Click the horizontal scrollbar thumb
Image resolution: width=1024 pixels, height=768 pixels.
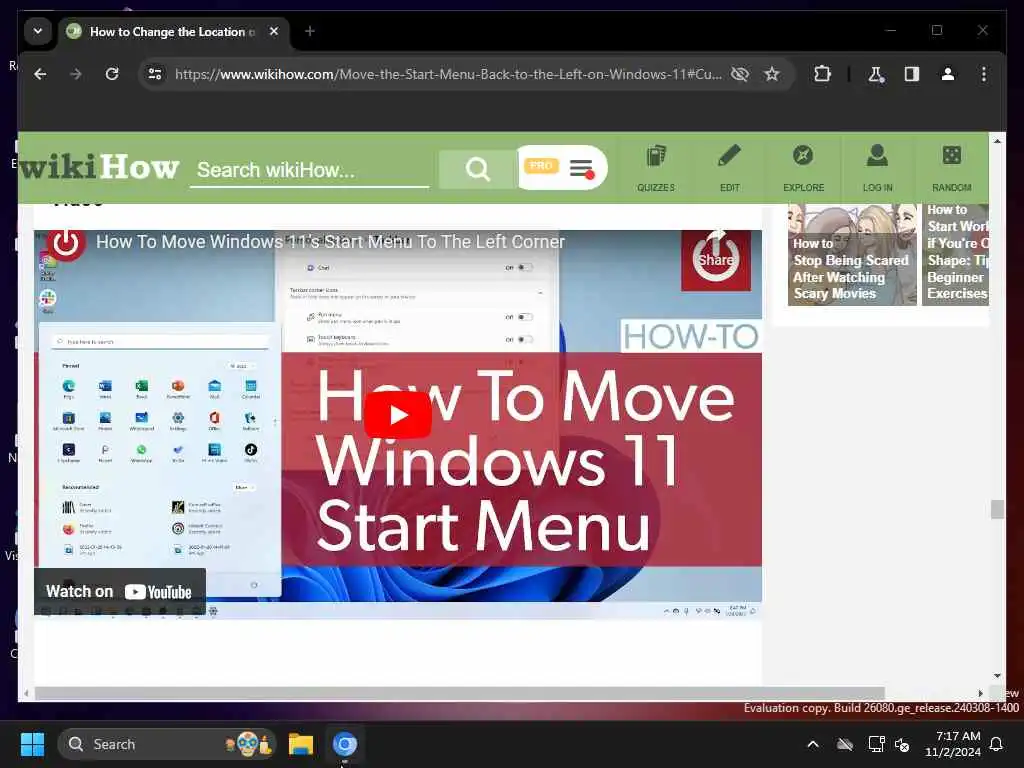[459, 693]
